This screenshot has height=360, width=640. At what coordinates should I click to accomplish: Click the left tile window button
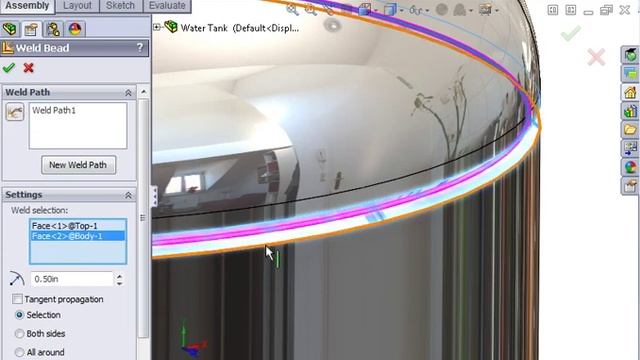coord(553,10)
